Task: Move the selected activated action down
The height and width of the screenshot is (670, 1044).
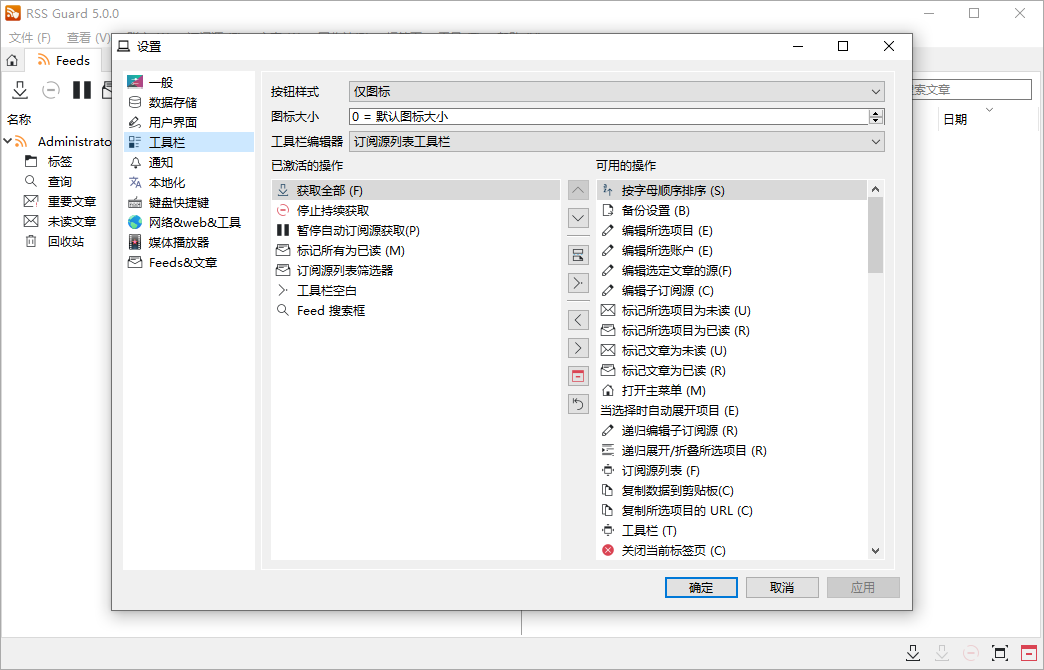Action: tap(578, 217)
